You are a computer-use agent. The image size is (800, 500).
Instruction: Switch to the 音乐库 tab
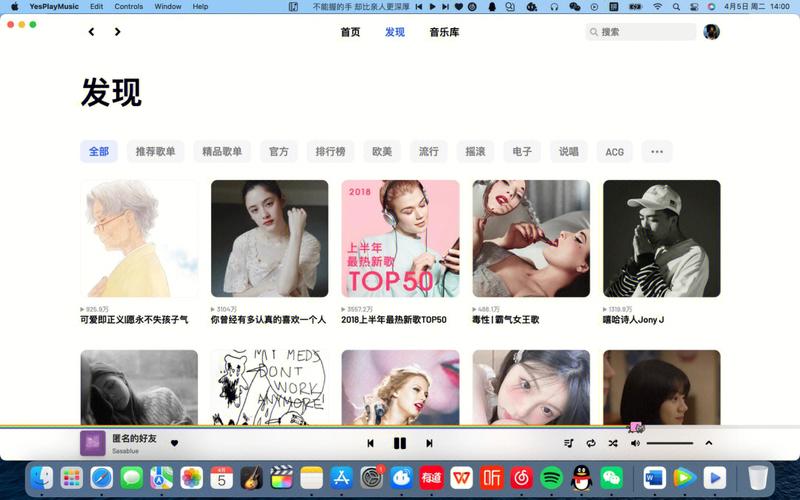tap(444, 32)
